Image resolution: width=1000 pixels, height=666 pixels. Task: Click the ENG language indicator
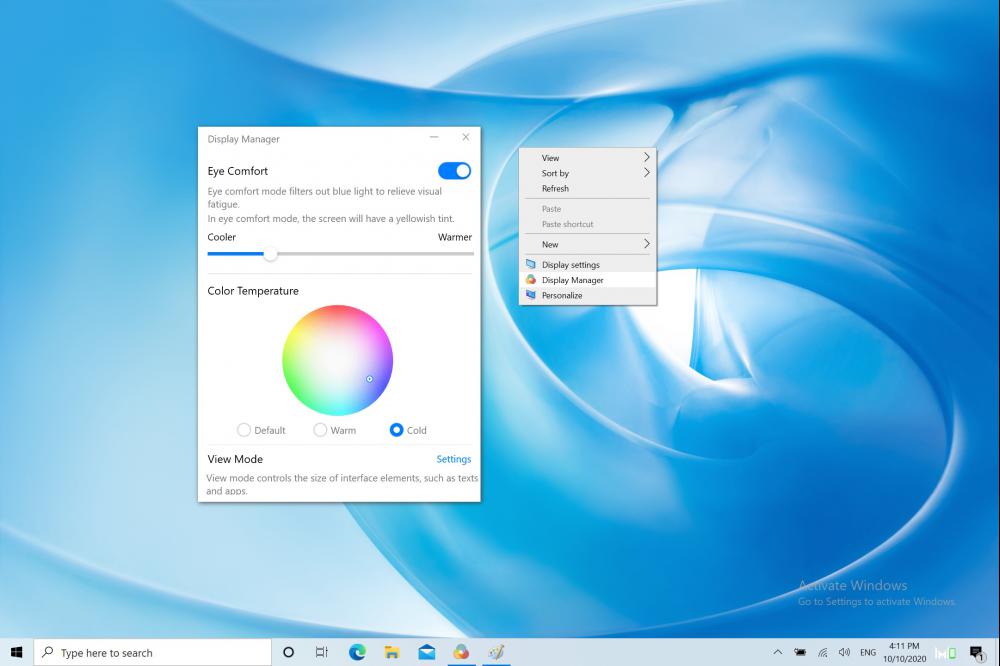click(868, 652)
